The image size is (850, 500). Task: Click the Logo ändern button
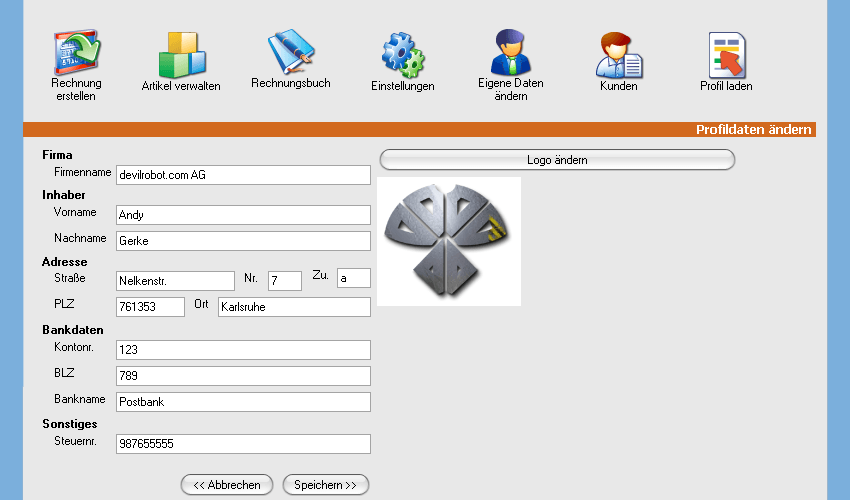click(x=557, y=160)
